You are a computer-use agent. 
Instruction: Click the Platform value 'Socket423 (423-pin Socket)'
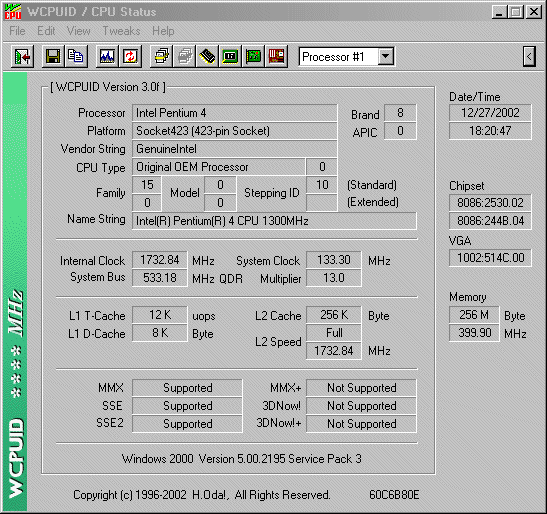pos(234,131)
